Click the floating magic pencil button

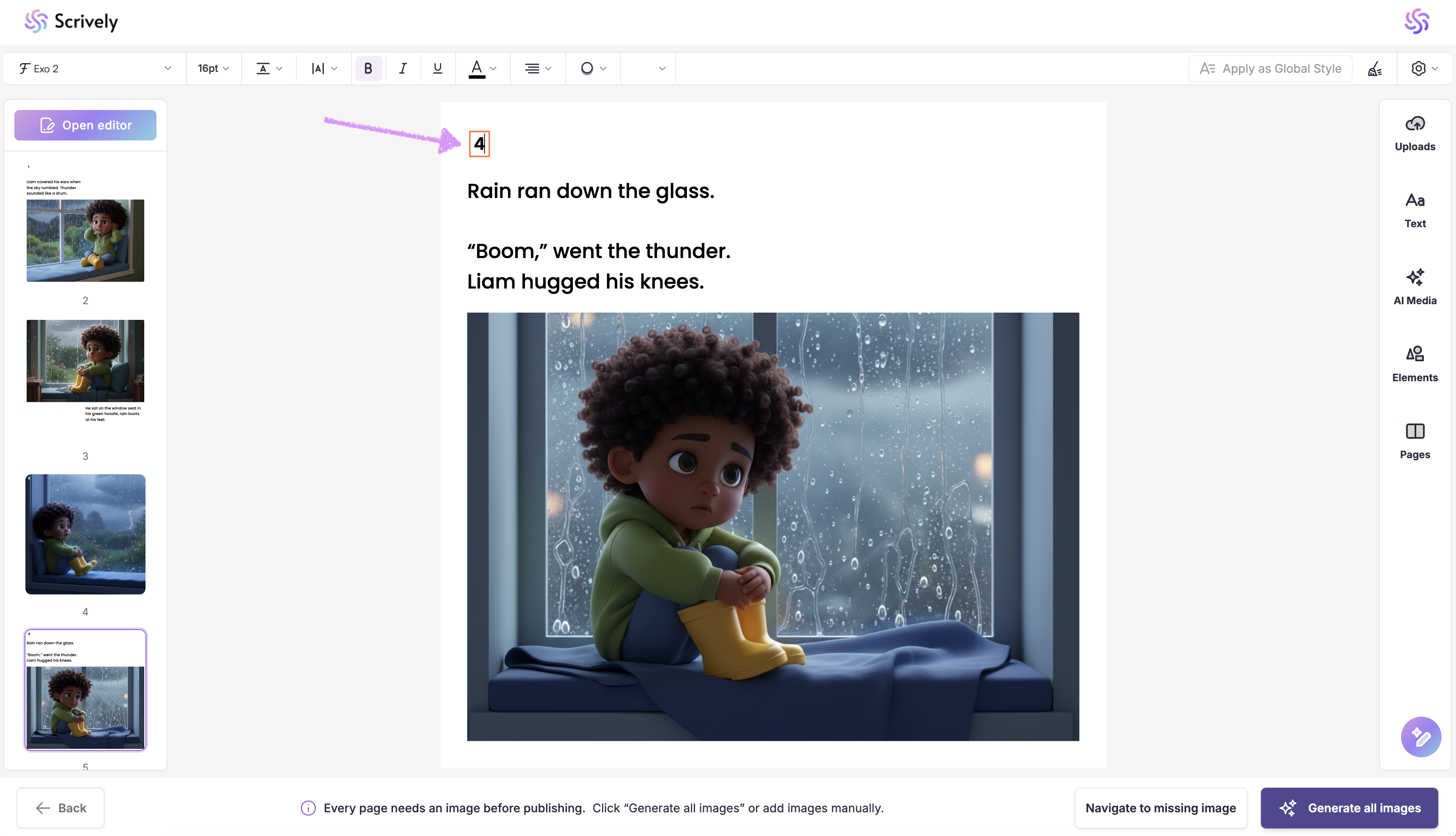1420,737
